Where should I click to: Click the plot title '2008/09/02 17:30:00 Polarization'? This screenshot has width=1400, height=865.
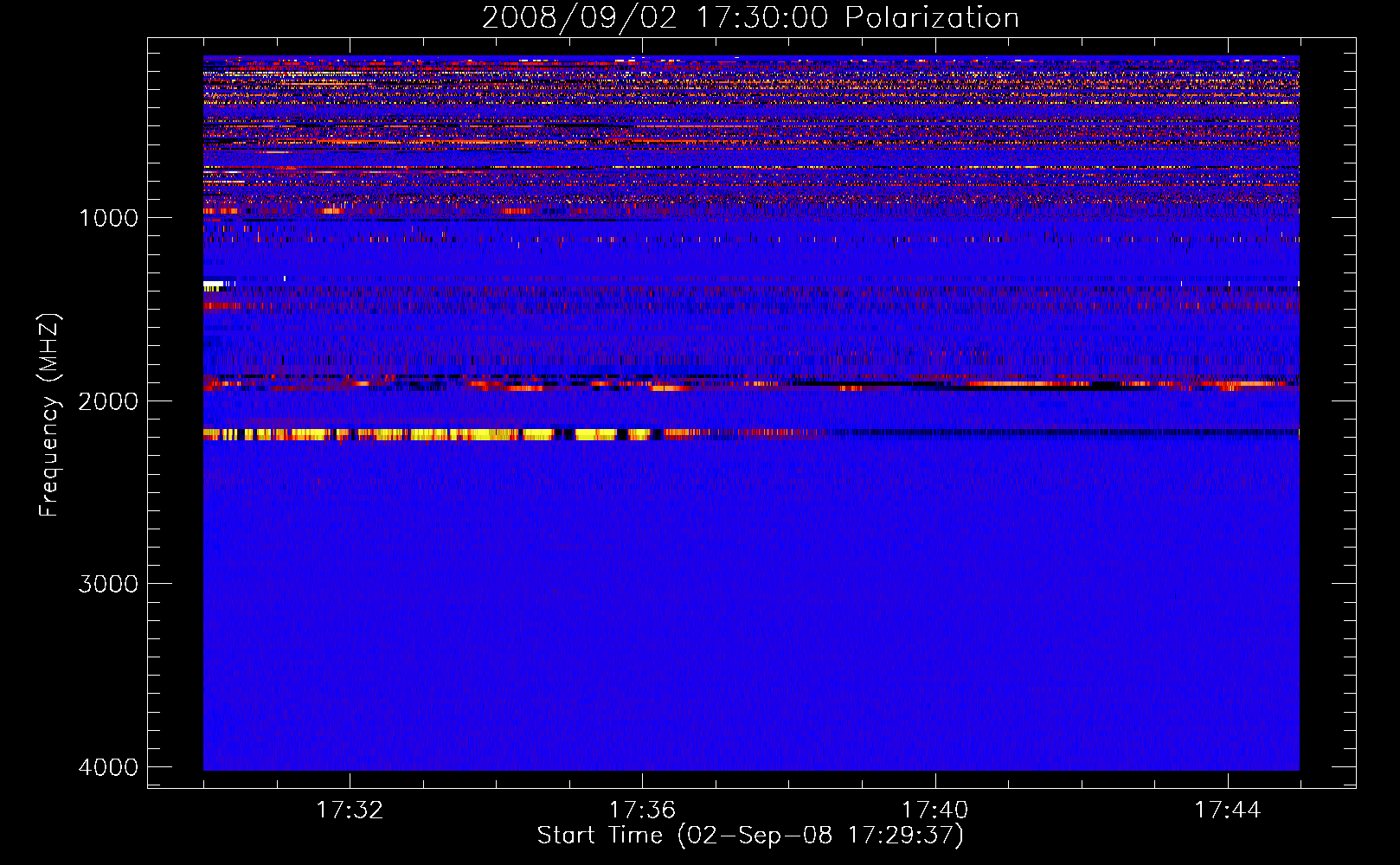pos(750,18)
